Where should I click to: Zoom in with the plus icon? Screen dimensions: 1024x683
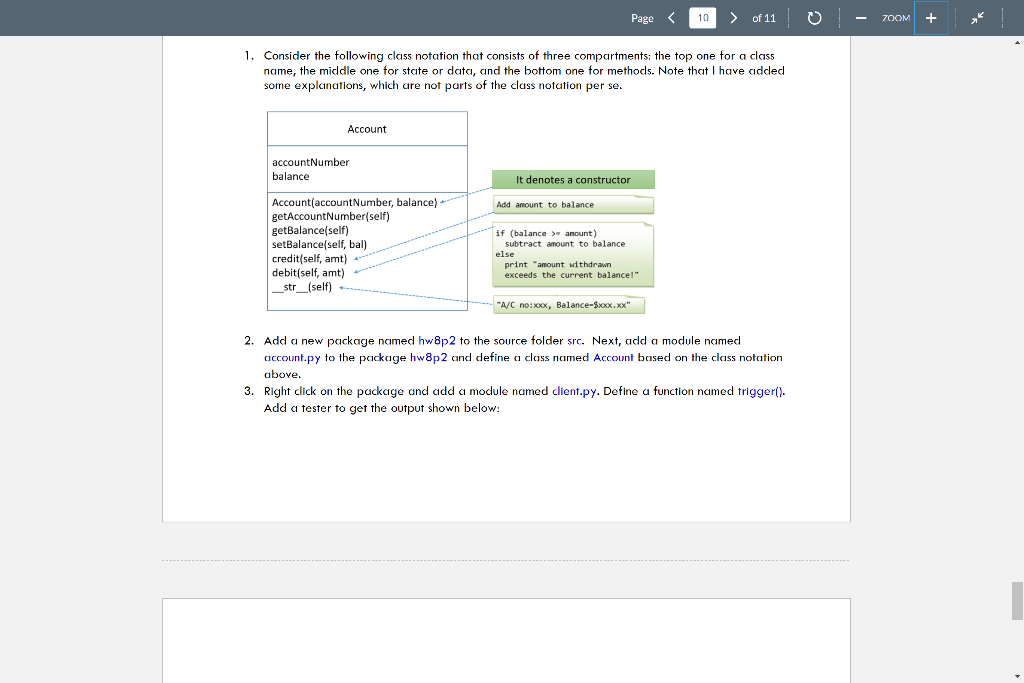coord(932,17)
